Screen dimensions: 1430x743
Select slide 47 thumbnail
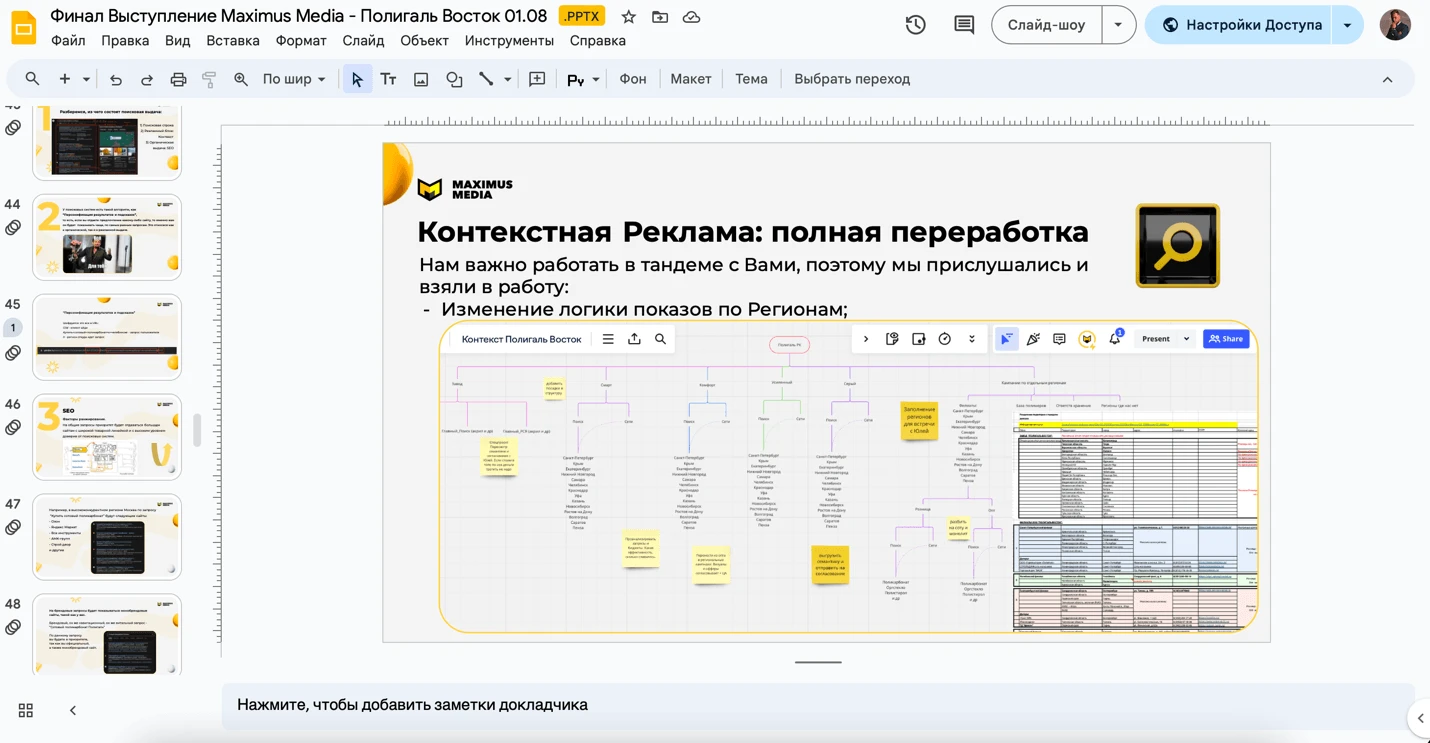107,537
